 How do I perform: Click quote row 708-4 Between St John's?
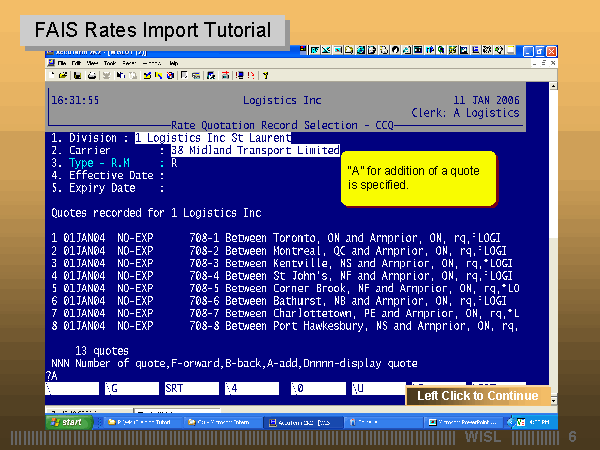coord(282,276)
